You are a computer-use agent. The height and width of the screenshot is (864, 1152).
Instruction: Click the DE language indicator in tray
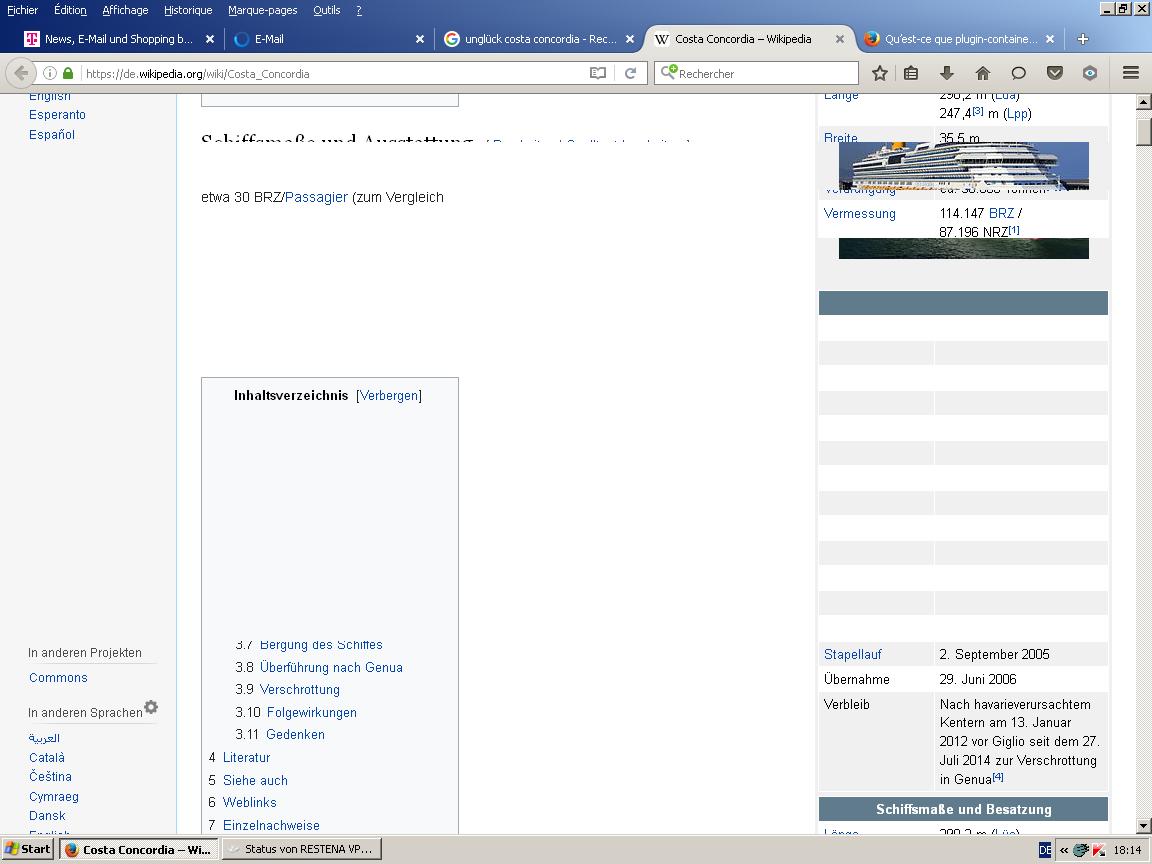coord(1045,850)
